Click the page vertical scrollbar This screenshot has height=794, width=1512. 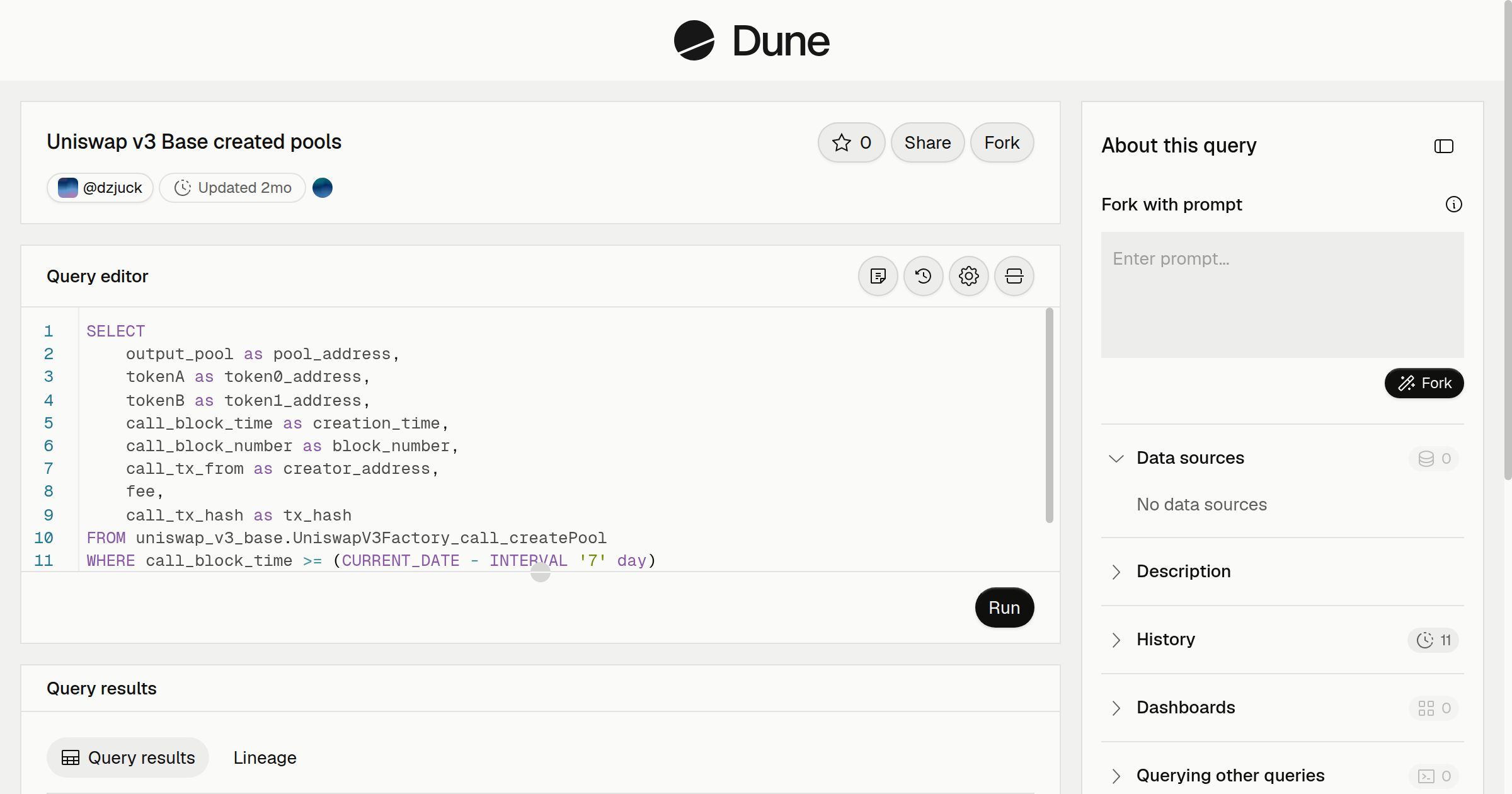(1508, 239)
